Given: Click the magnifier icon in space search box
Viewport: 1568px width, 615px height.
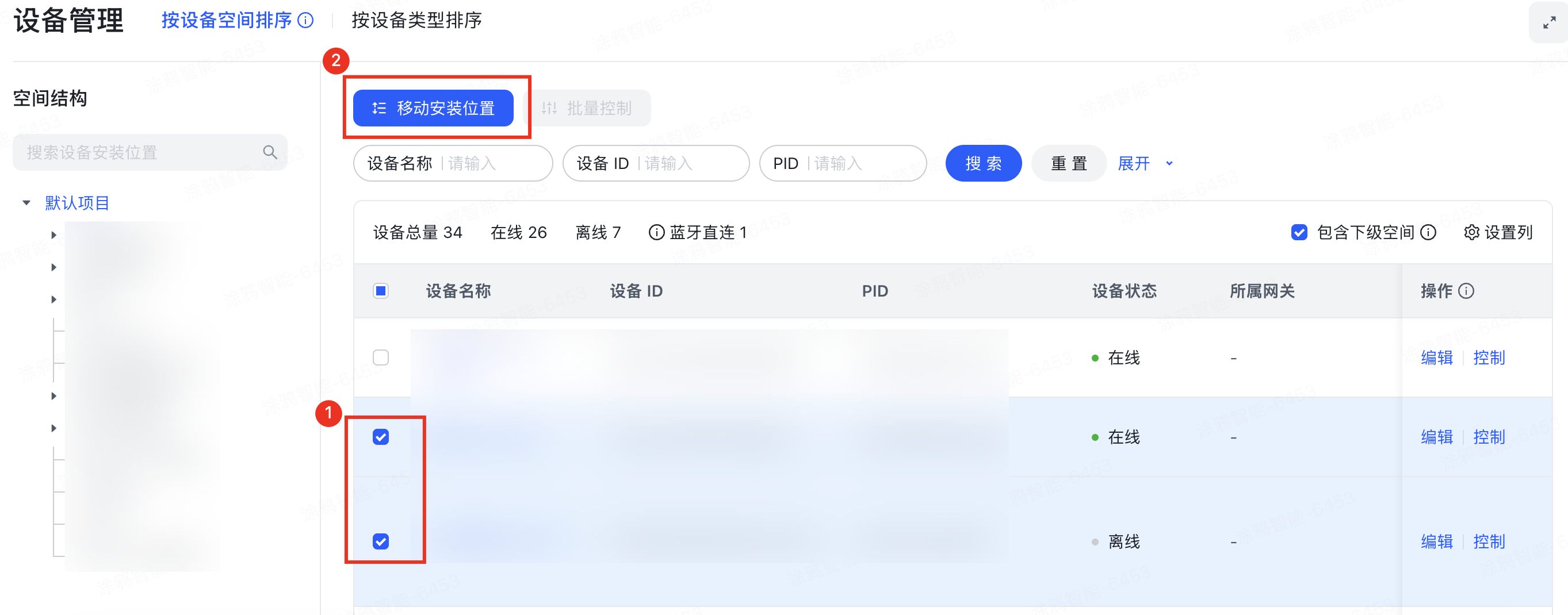Looking at the screenshot, I should point(270,152).
